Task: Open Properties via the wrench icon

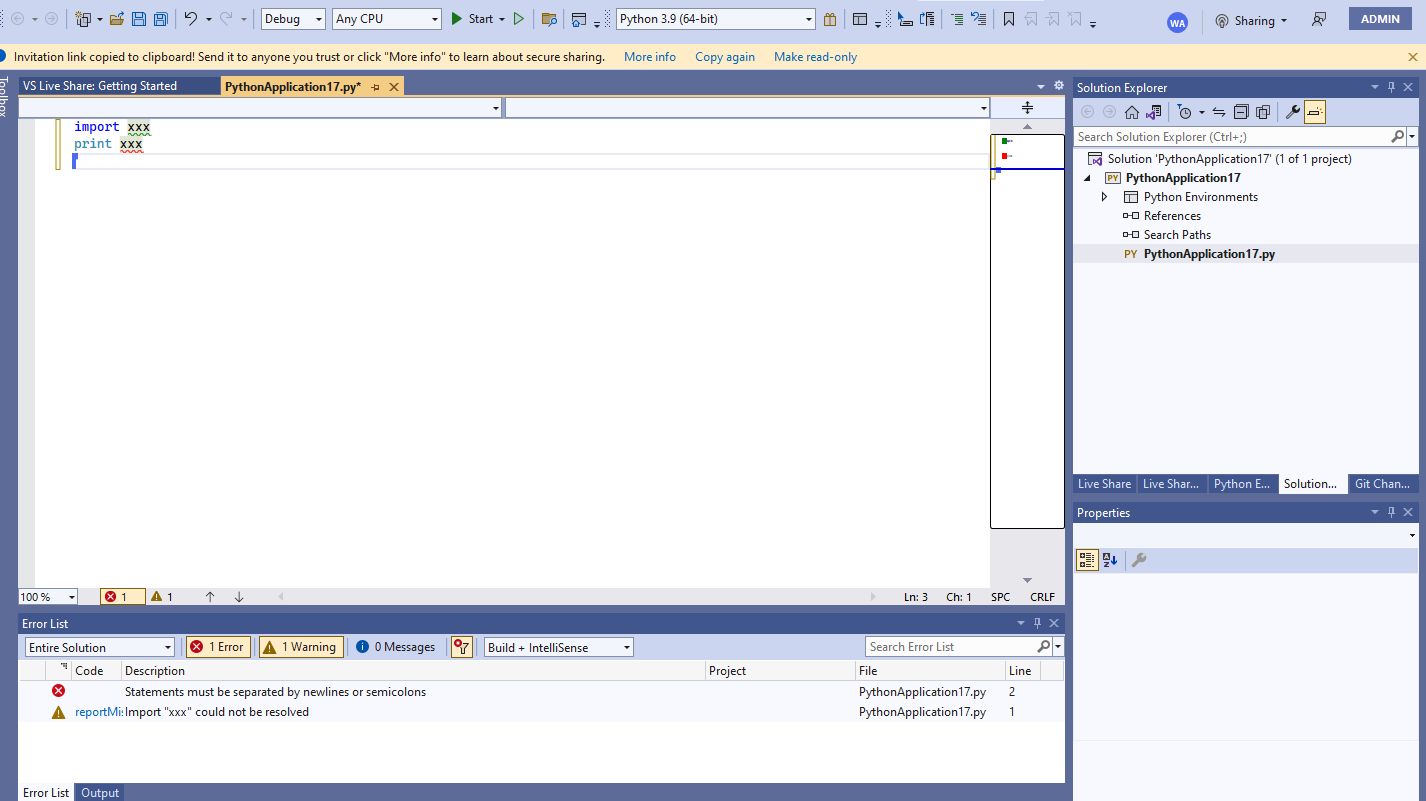Action: 1293,112
